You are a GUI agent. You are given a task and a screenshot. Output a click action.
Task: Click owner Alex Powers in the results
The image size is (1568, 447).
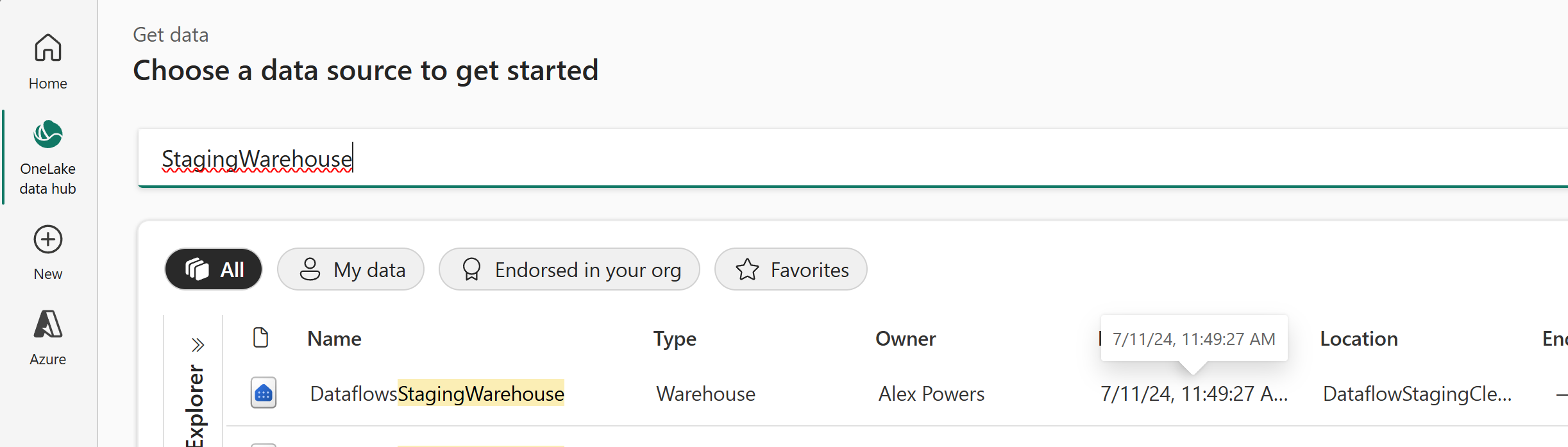click(x=931, y=394)
